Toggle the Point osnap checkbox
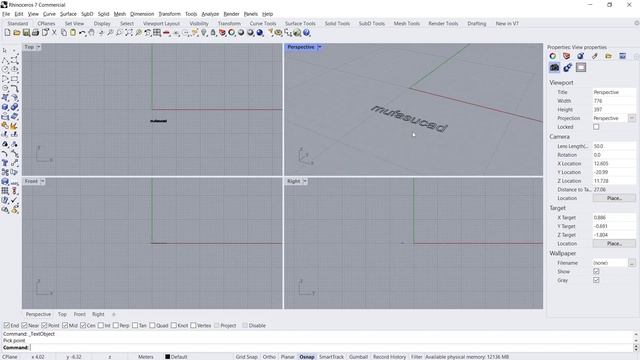This screenshot has width=640, height=360. pyautogui.click(x=44, y=325)
